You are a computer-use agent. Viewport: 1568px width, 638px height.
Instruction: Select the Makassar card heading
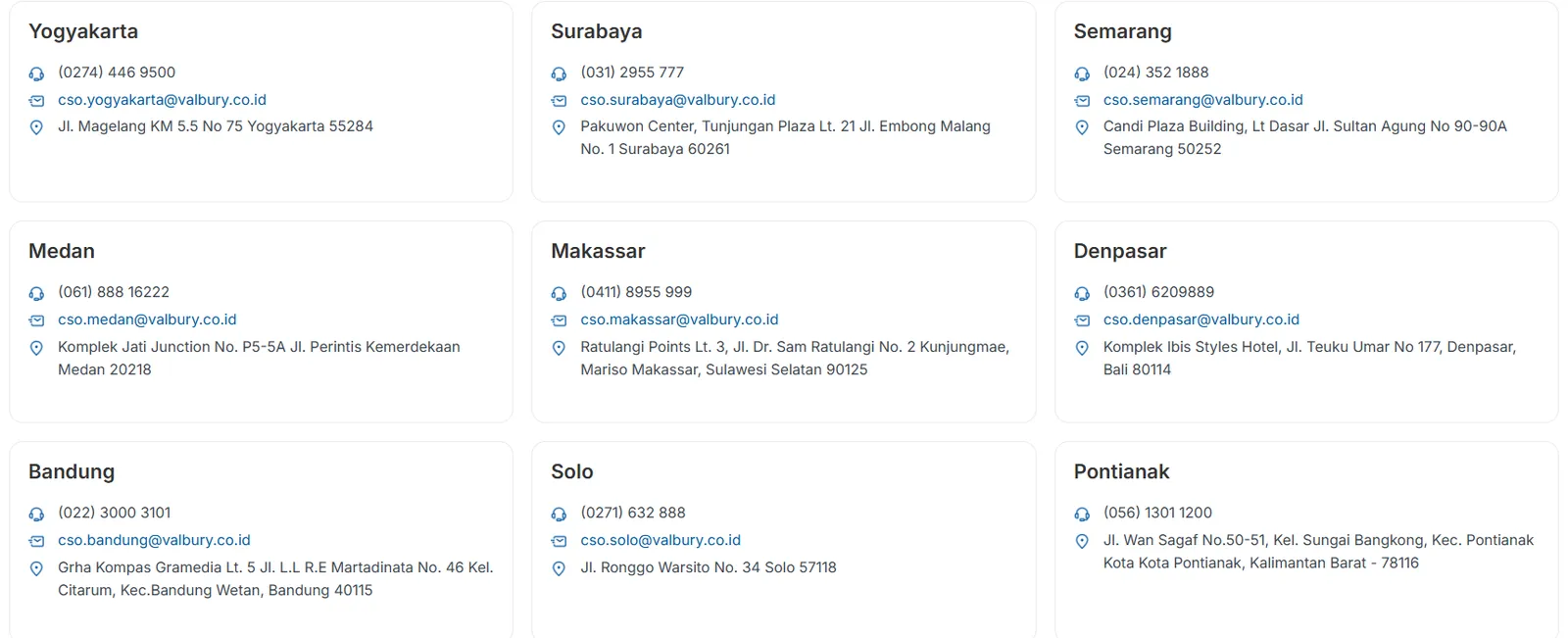point(598,251)
